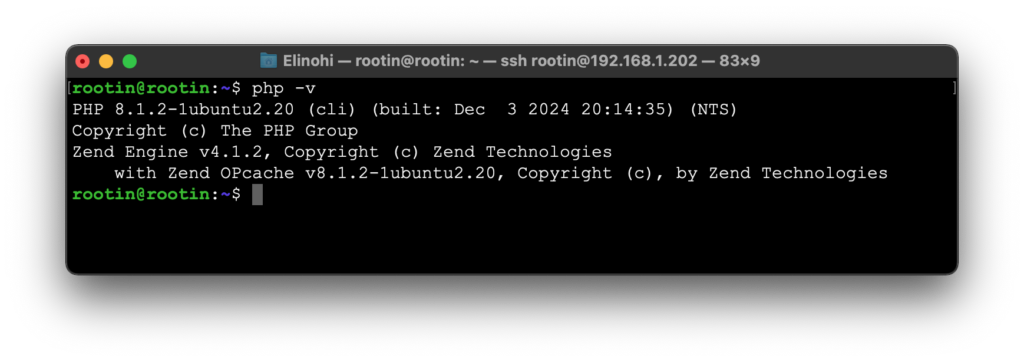Click the empty black area below the prompt
This screenshot has height=362, width=1024.
tap(511, 239)
